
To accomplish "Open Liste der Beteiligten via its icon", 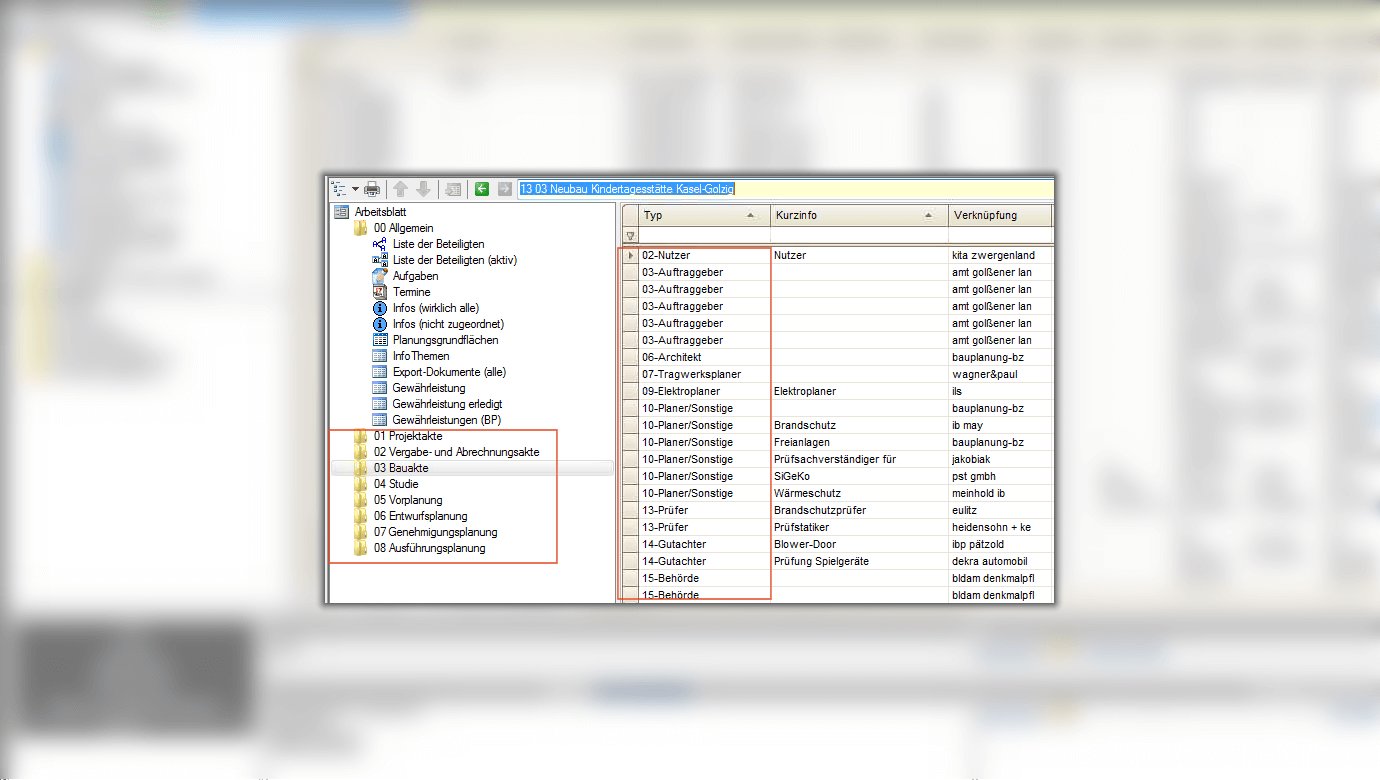I will coord(380,244).
